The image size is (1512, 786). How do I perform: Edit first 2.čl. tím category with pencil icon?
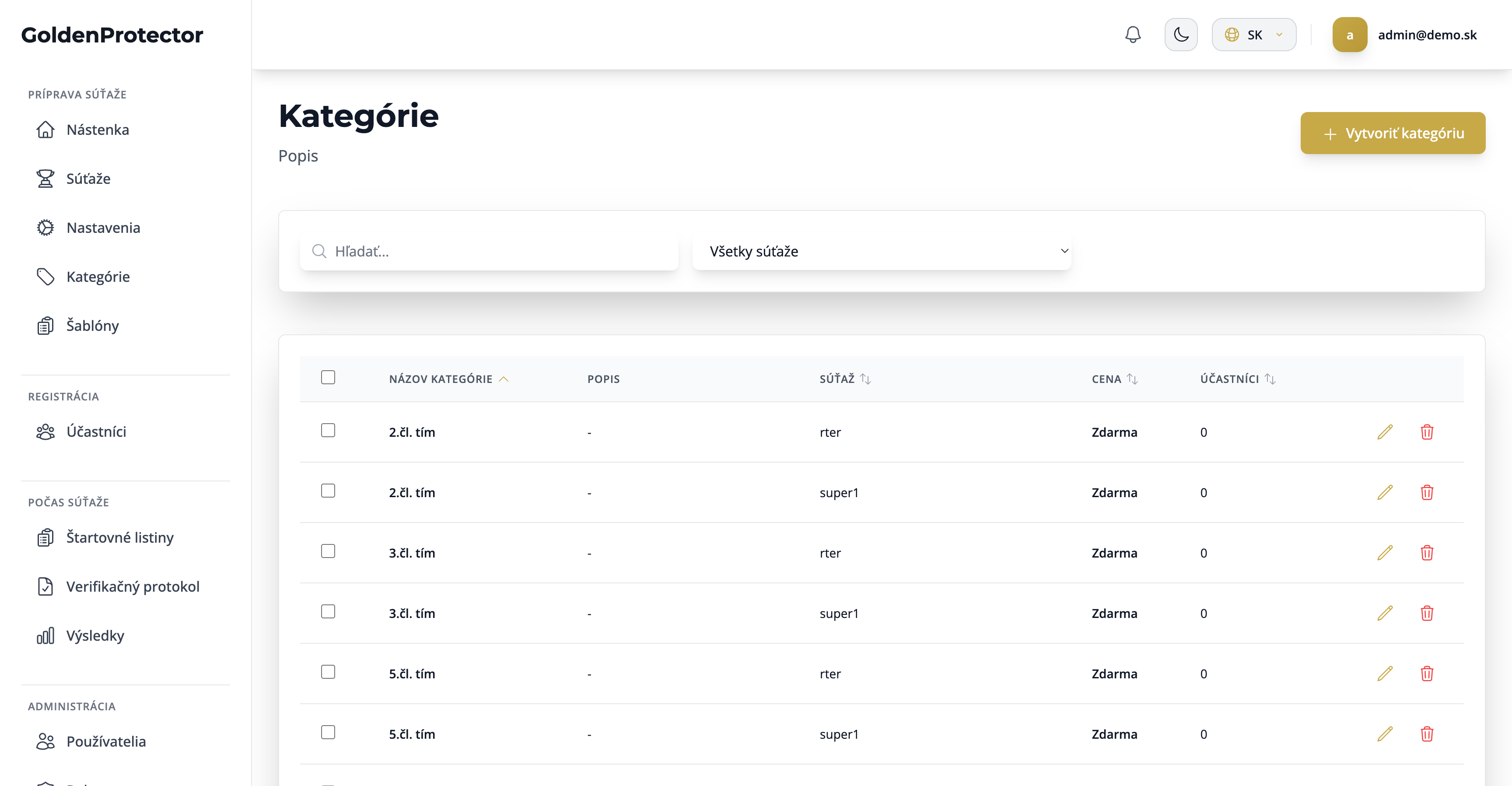click(1385, 432)
